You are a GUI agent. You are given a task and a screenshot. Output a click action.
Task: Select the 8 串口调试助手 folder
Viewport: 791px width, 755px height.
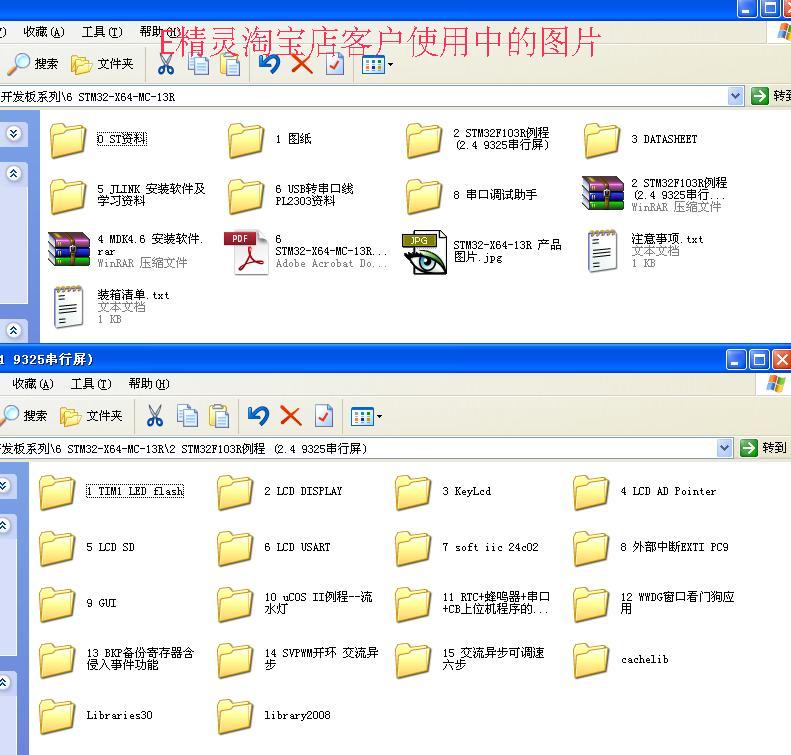[x=471, y=195]
